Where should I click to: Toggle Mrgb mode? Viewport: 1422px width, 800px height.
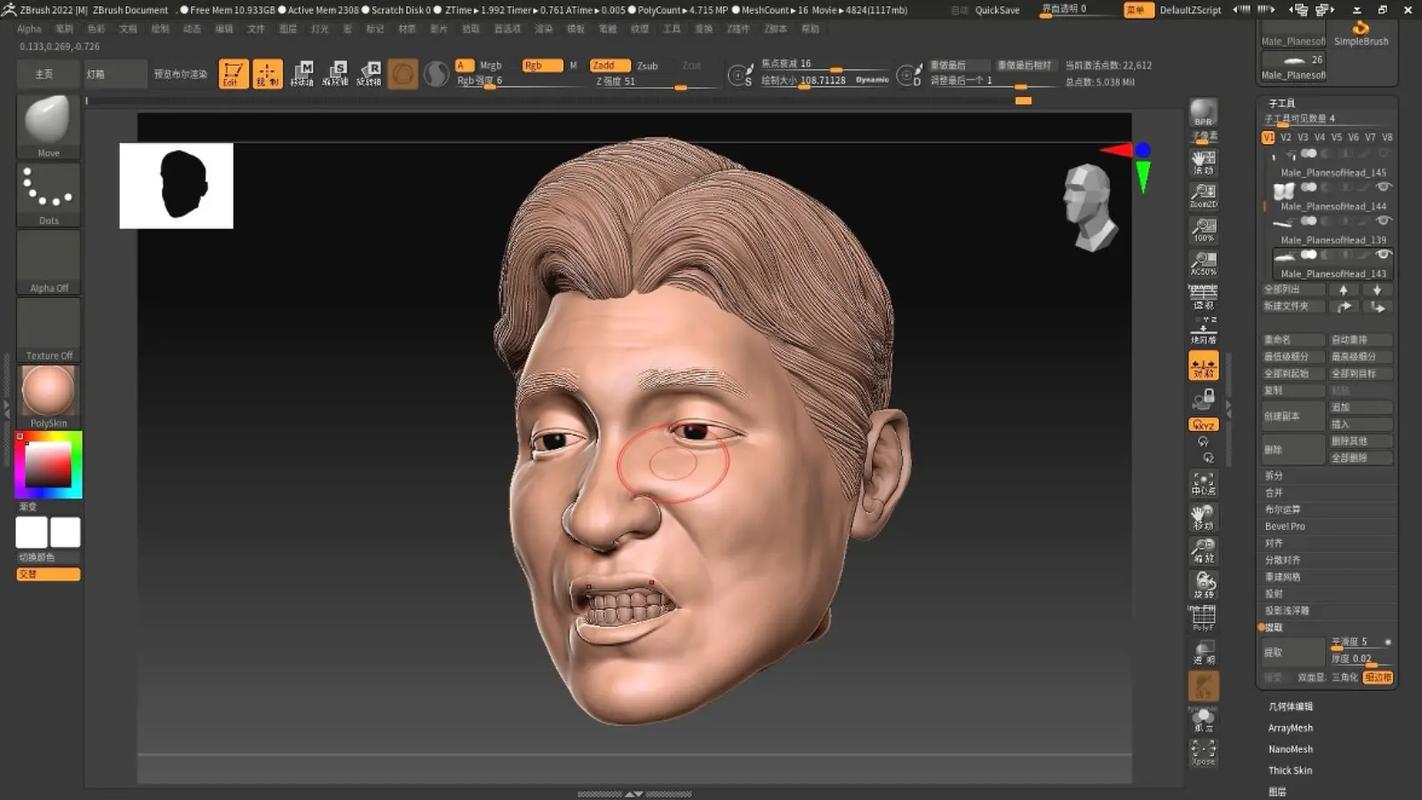click(x=491, y=66)
